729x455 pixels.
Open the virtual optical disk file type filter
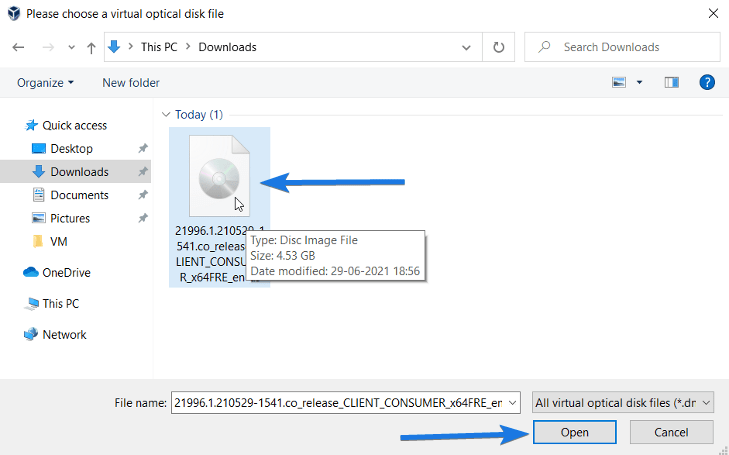coord(623,403)
